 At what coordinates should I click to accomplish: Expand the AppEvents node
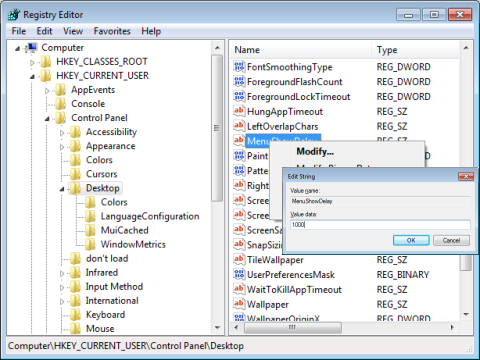point(47,91)
